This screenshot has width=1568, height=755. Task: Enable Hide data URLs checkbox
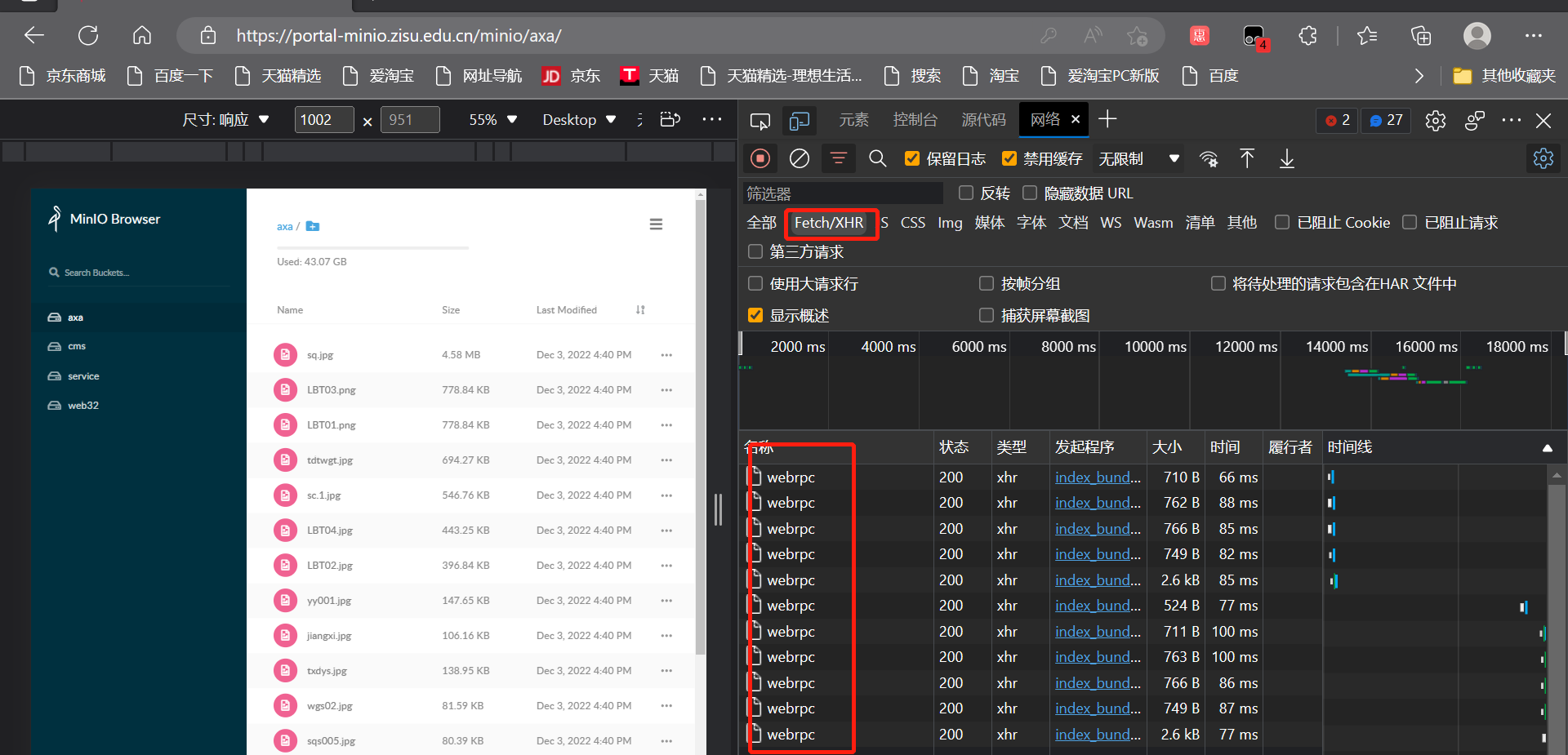point(1030,193)
